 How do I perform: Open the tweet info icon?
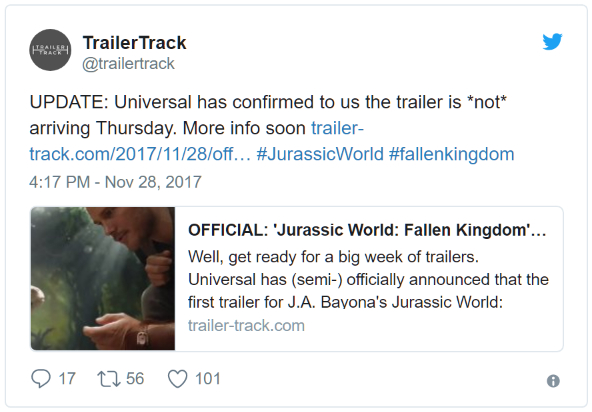pyautogui.click(x=553, y=381)
